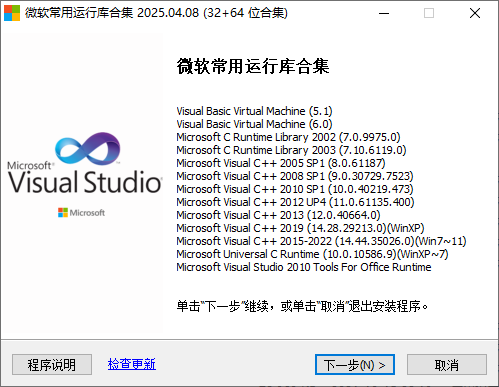Viewport: 499px width, 387px height.
Task: Click the Visual Studio infinity logo
Action: (88, 149)
